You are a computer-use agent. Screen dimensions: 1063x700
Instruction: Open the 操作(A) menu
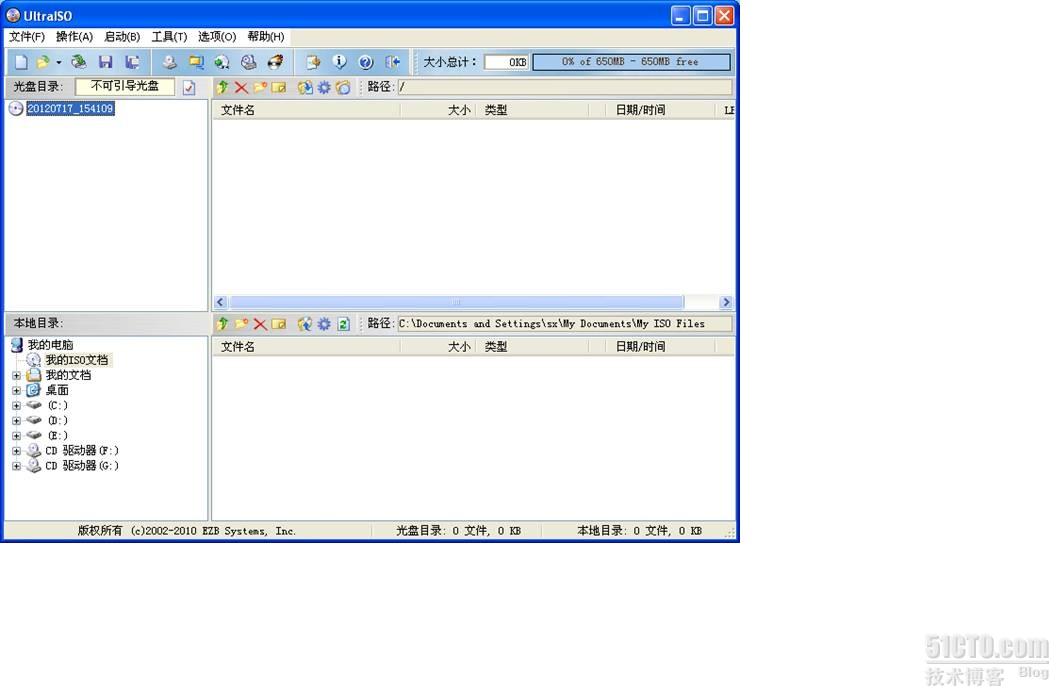[x=74, y=37]
